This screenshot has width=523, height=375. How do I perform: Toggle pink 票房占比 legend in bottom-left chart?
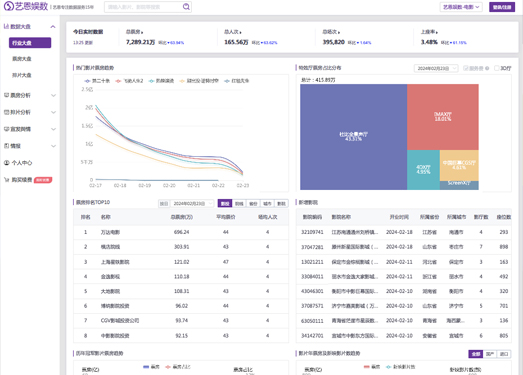[x=168, y=367]
